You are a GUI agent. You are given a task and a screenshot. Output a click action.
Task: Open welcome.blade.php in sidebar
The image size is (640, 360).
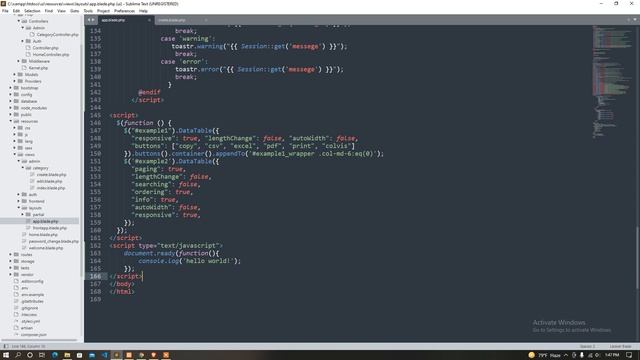(46, 248)
